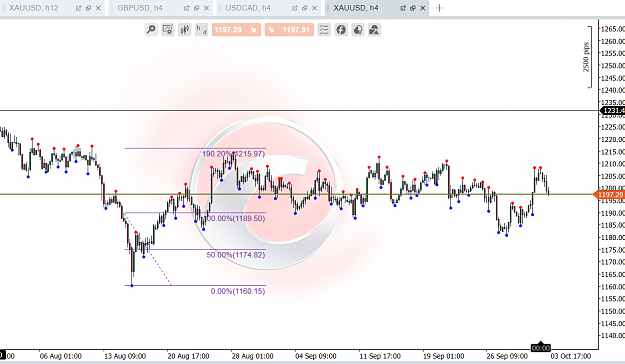Detach the XAUUSD, h4 chart tab
Image resolution: width=625 pixels, height=364 pixels.
coord(403,8)
